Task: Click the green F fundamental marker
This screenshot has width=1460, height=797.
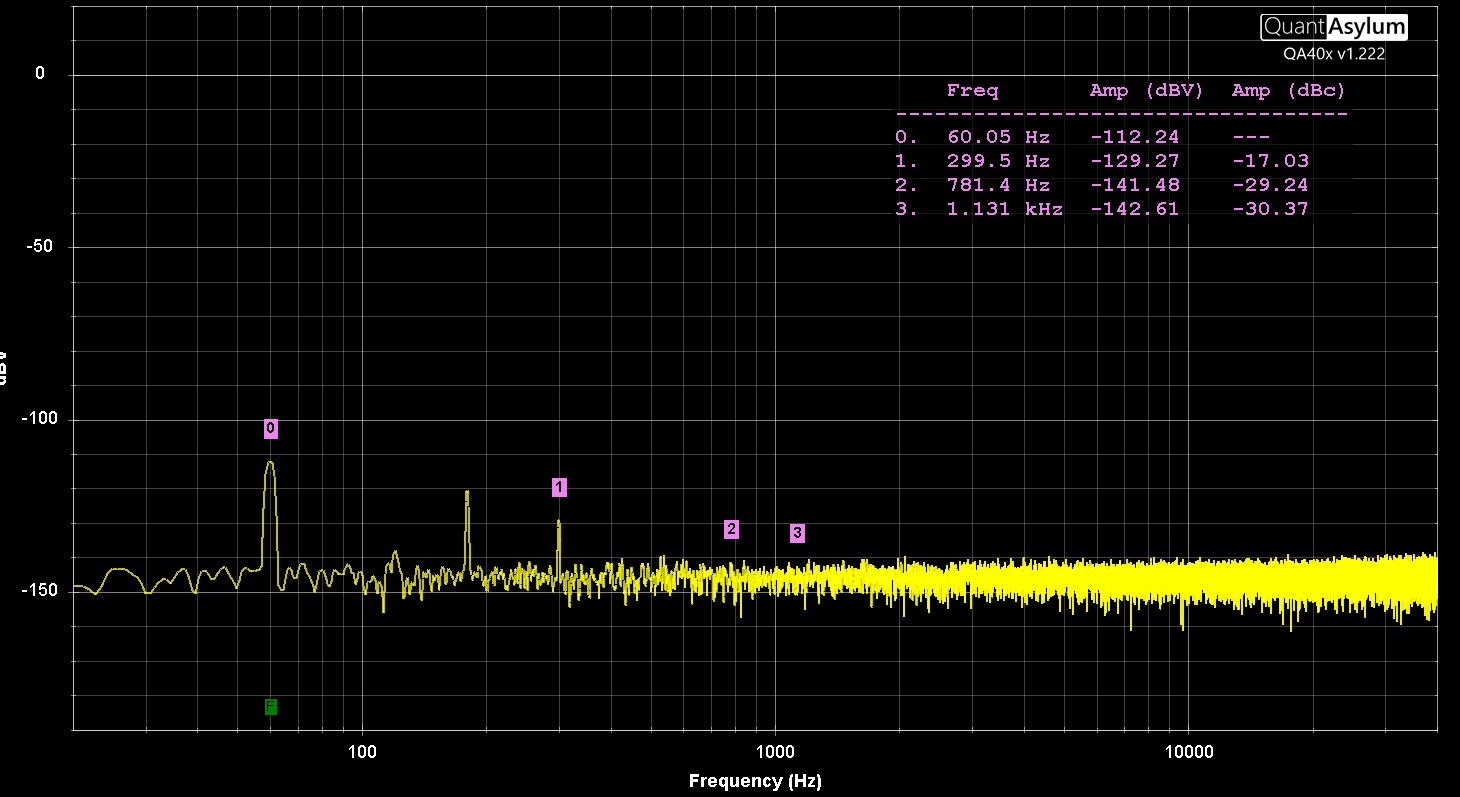Action: point(271,707)
